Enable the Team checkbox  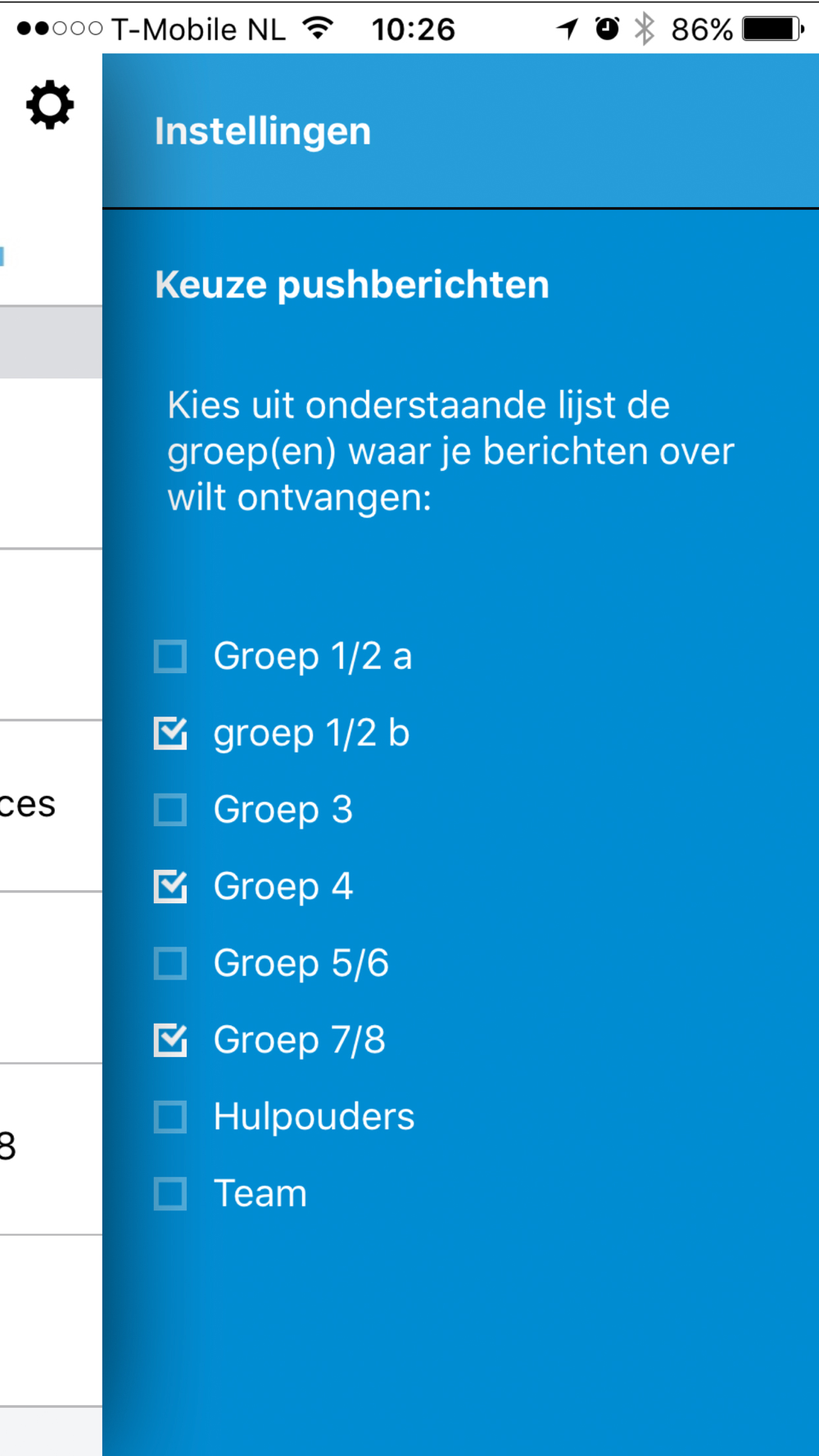point(170,1193)
